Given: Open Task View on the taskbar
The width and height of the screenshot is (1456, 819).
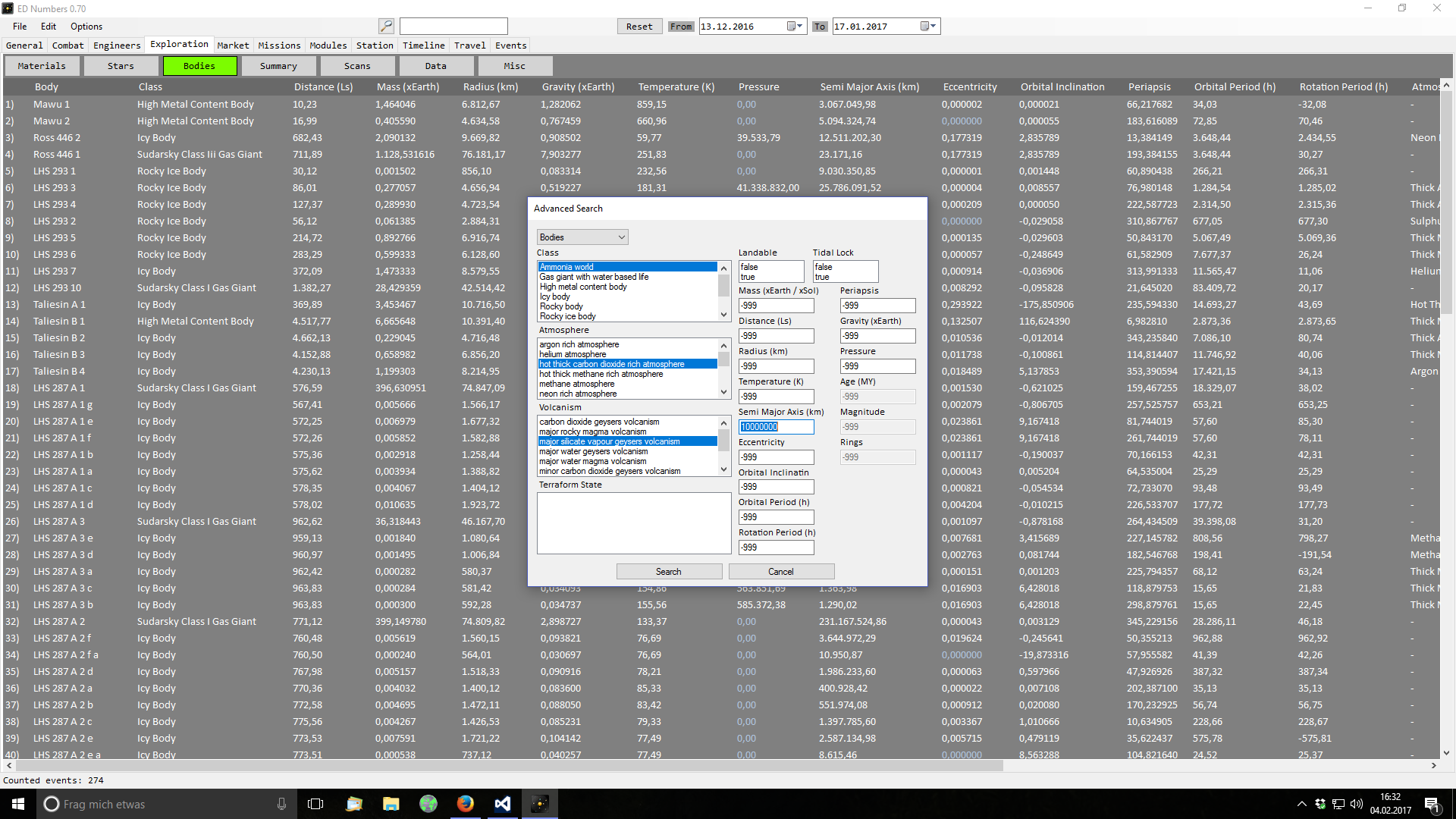Looking at the screenshot, I should point(315,804).
